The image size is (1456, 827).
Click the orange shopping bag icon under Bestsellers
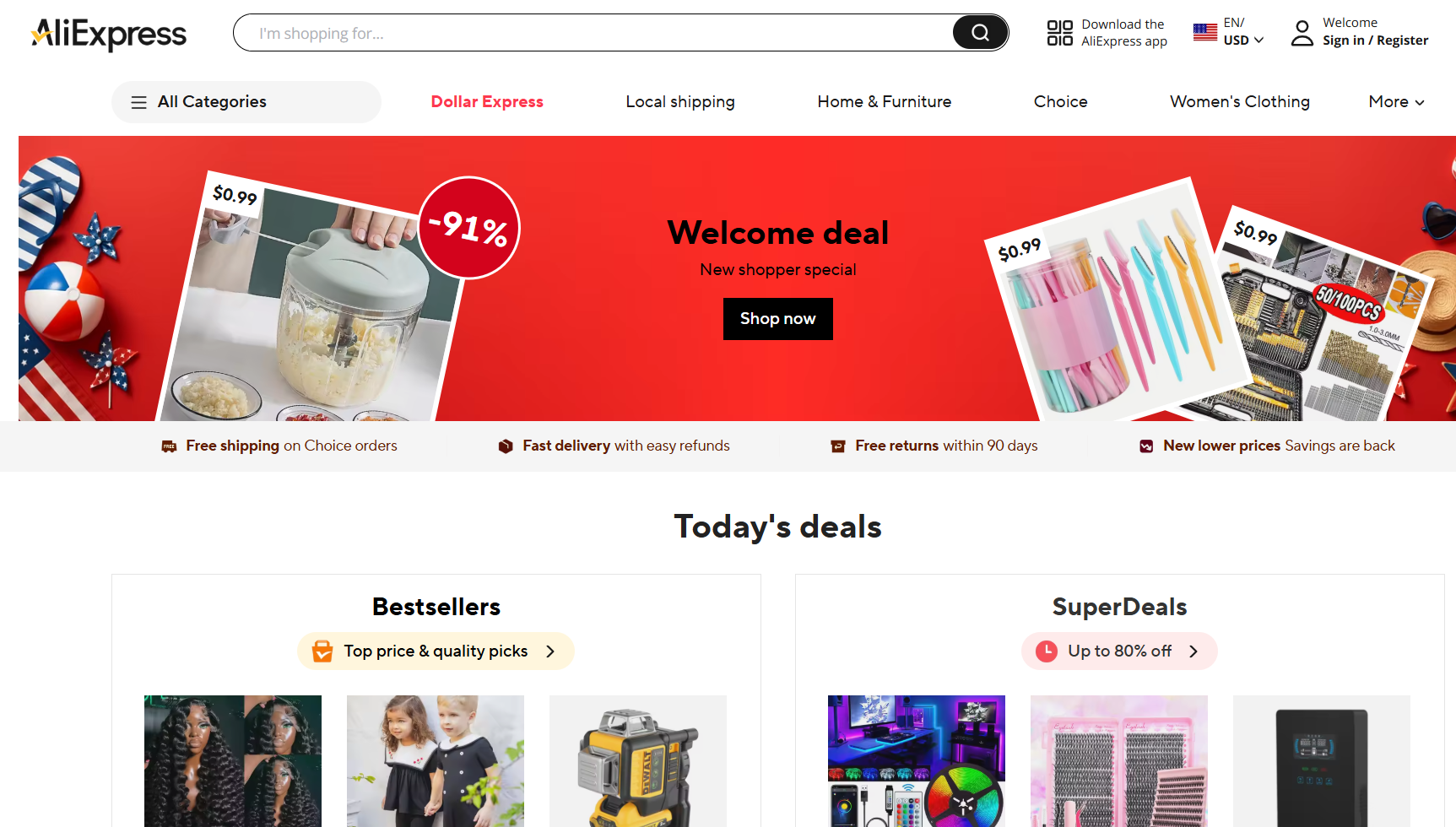pos(322,651)
